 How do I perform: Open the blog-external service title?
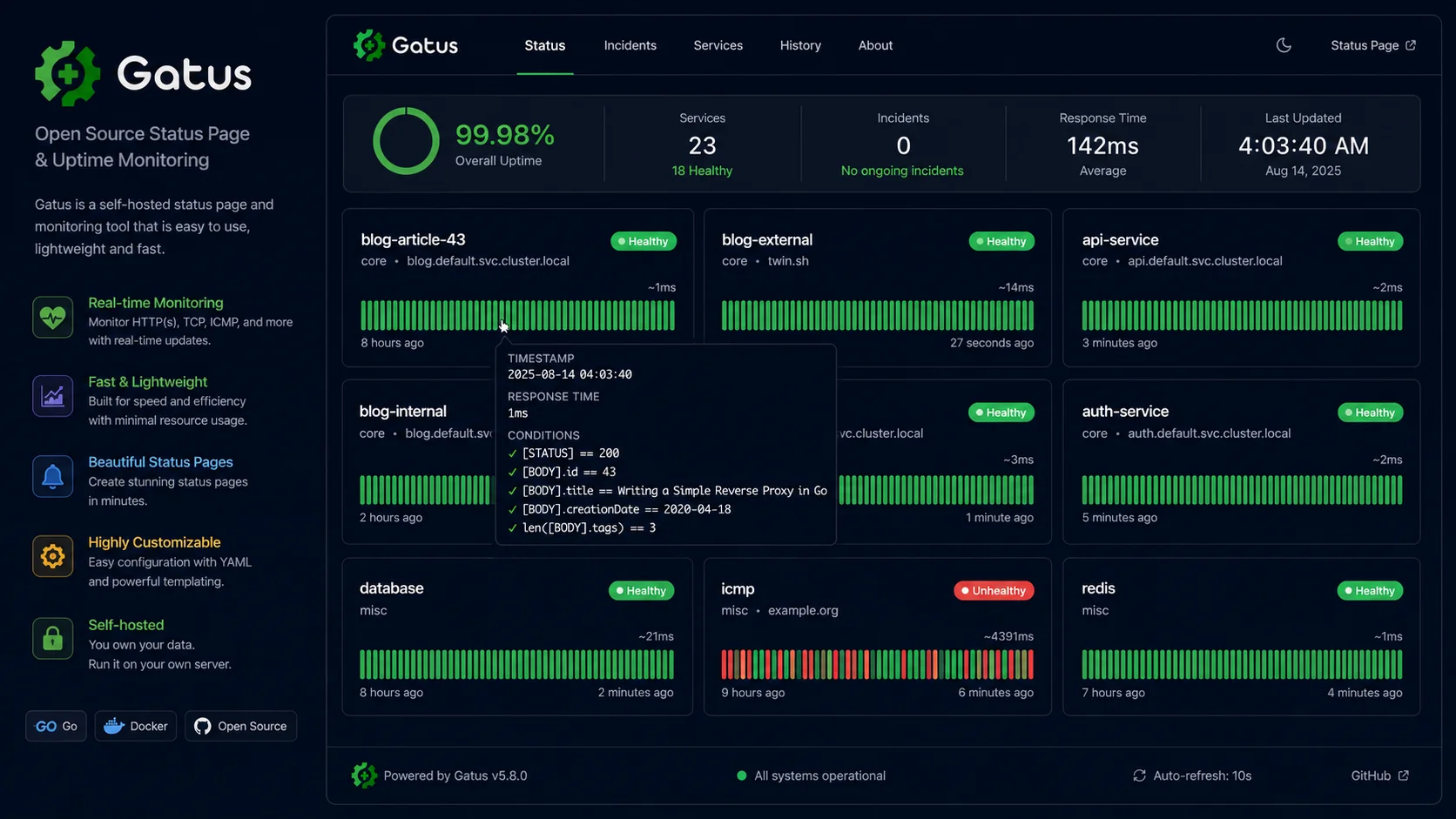pyautogui.click(x=767, y=239)
